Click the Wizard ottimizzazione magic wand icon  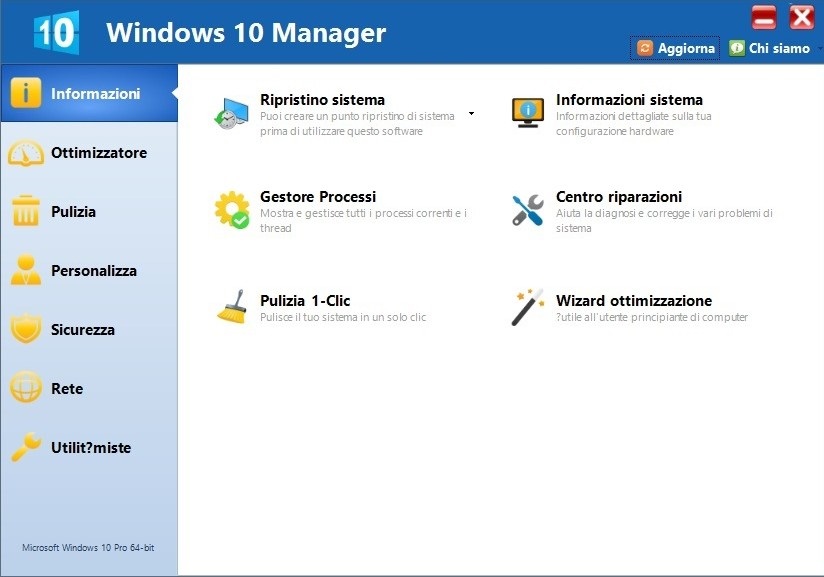[528, 307]
